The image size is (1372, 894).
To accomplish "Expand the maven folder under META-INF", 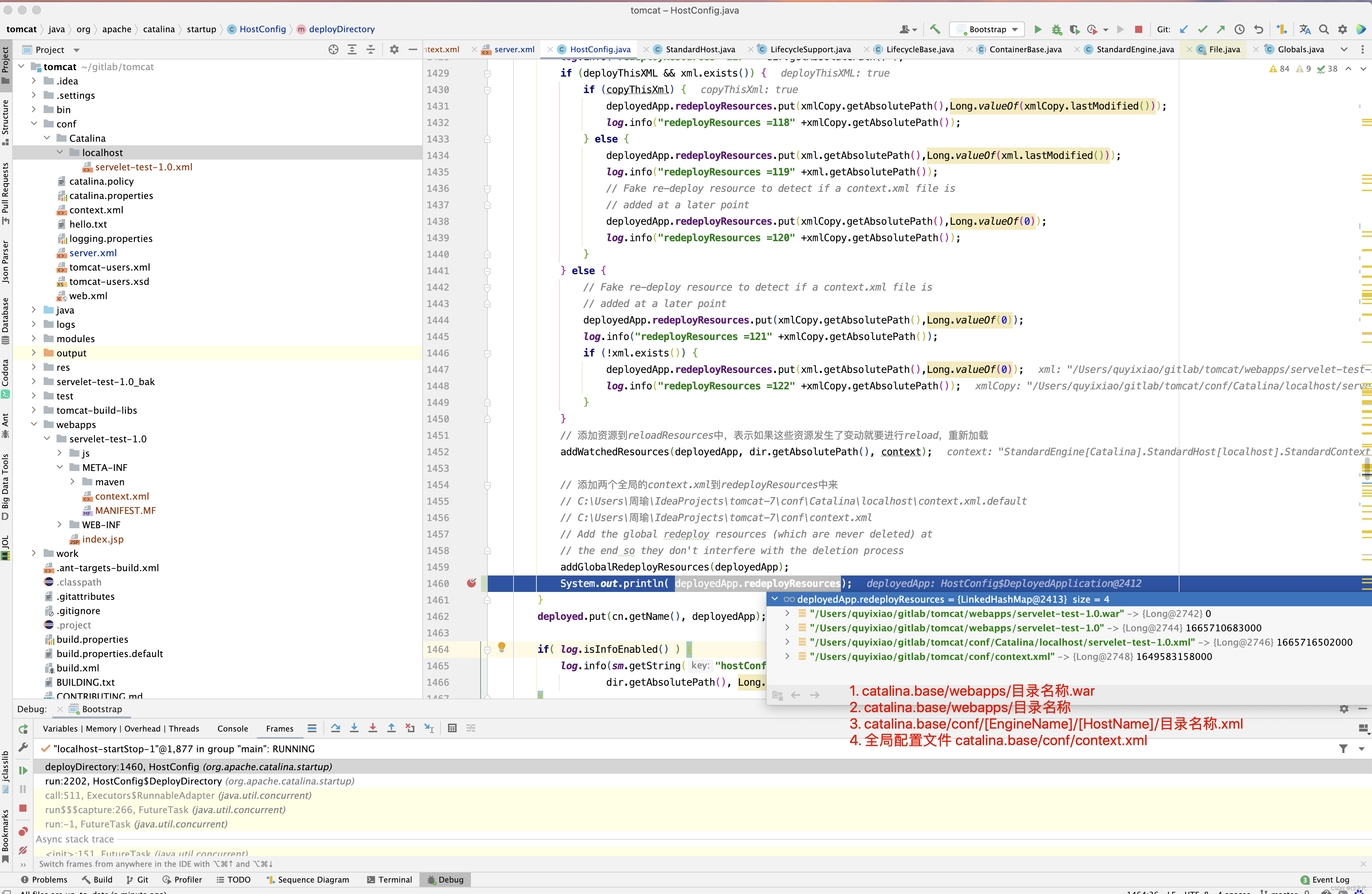I will 72,481.
